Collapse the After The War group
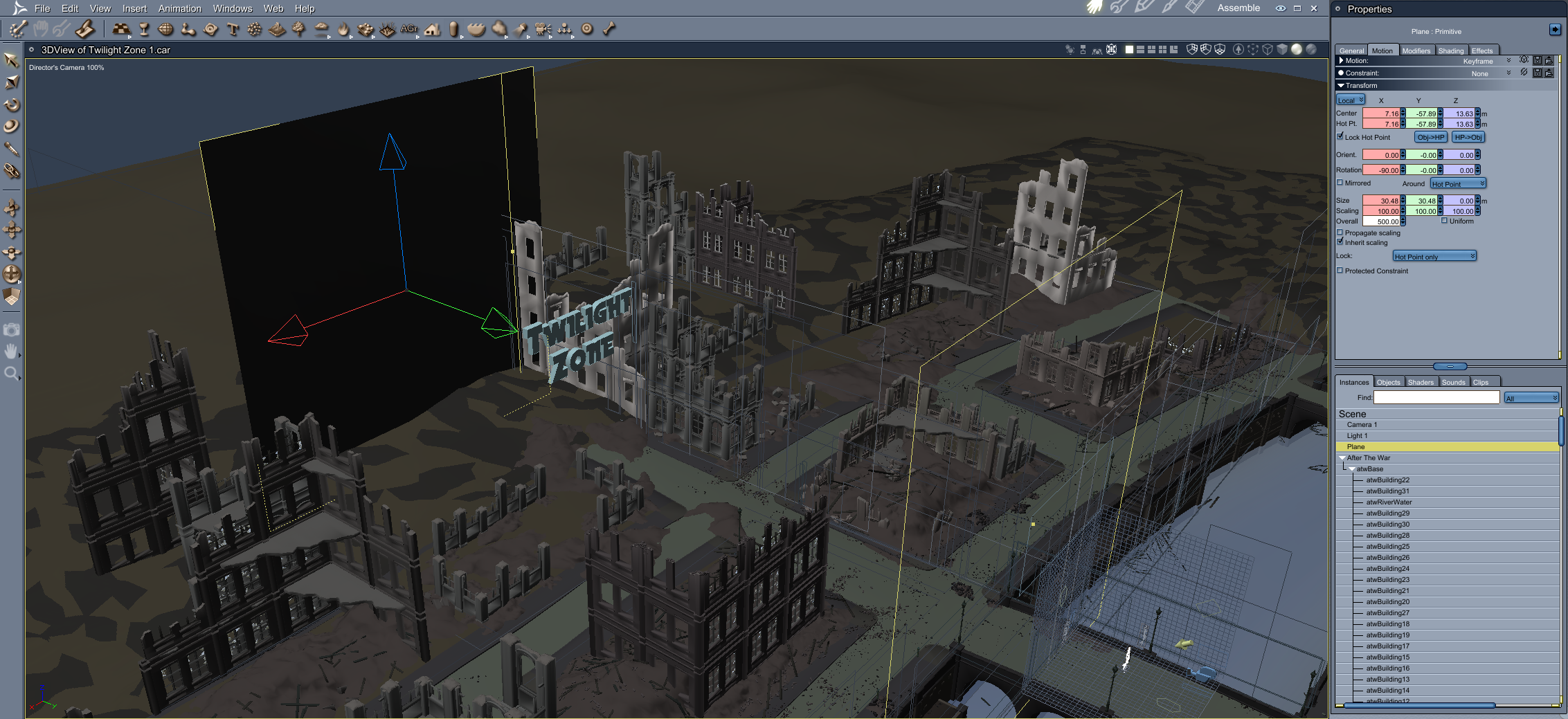The width and height of the screenshot is (1568, 719). pyautogui.click(x=1342, y=457)
